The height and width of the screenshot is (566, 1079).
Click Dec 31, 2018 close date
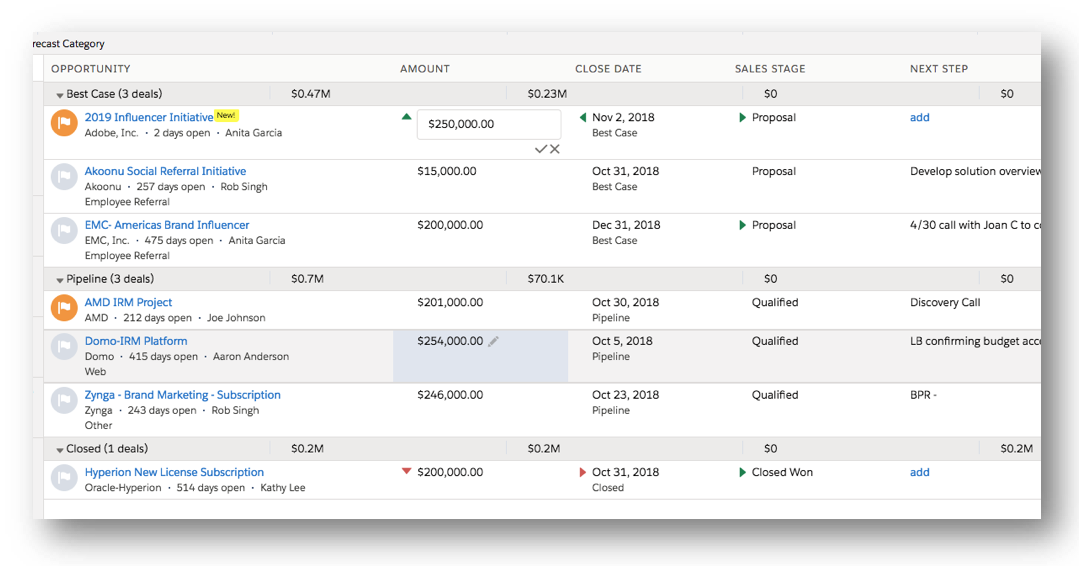(x=626, y=224)
